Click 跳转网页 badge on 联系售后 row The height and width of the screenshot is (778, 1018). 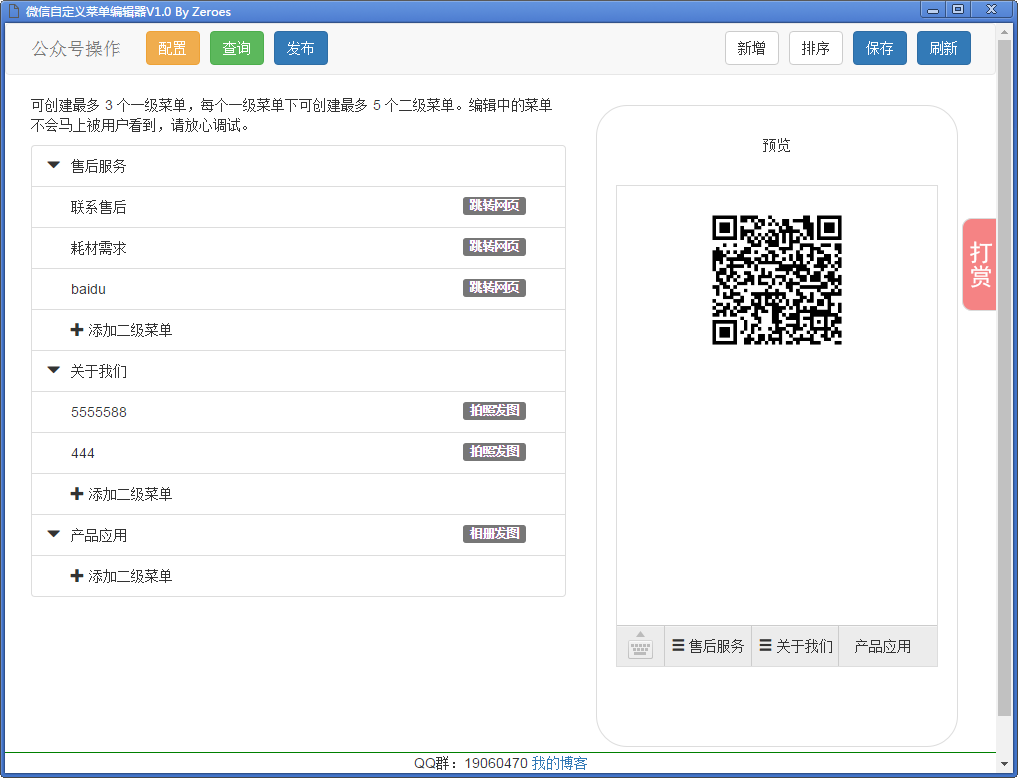pyautogui.click(x=494, y=206)
